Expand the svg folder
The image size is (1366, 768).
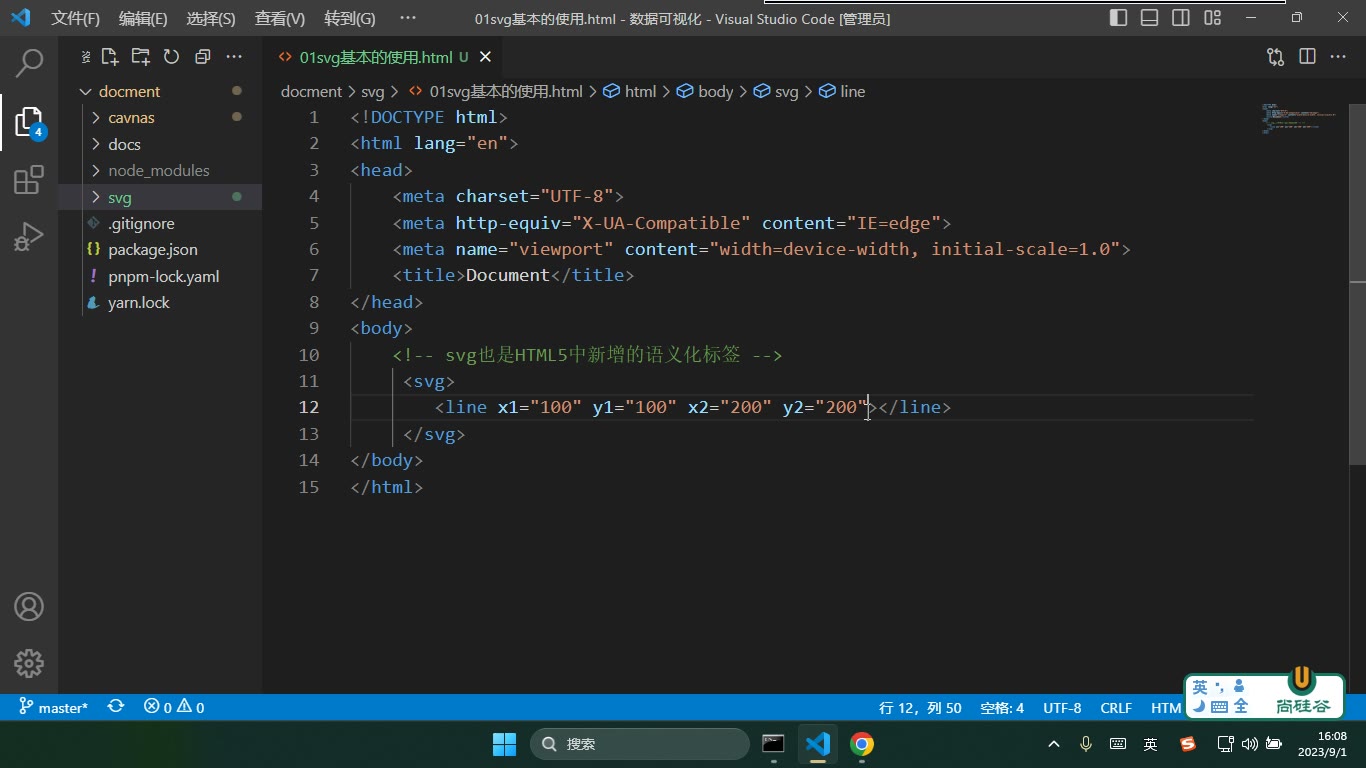[160, 197]
